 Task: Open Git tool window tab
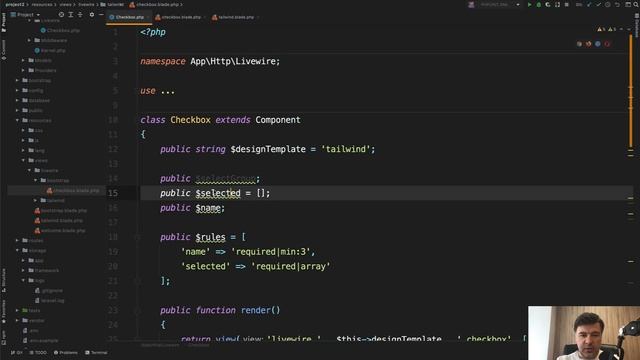coord(17,353)
